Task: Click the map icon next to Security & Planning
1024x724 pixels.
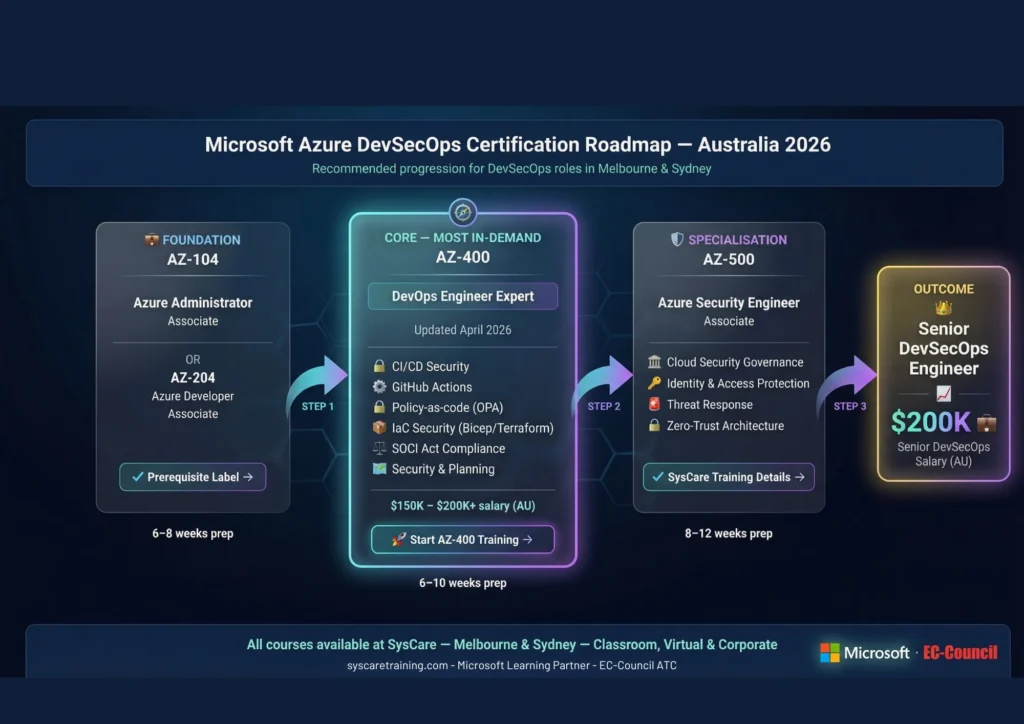Action: tap(379, 468)
